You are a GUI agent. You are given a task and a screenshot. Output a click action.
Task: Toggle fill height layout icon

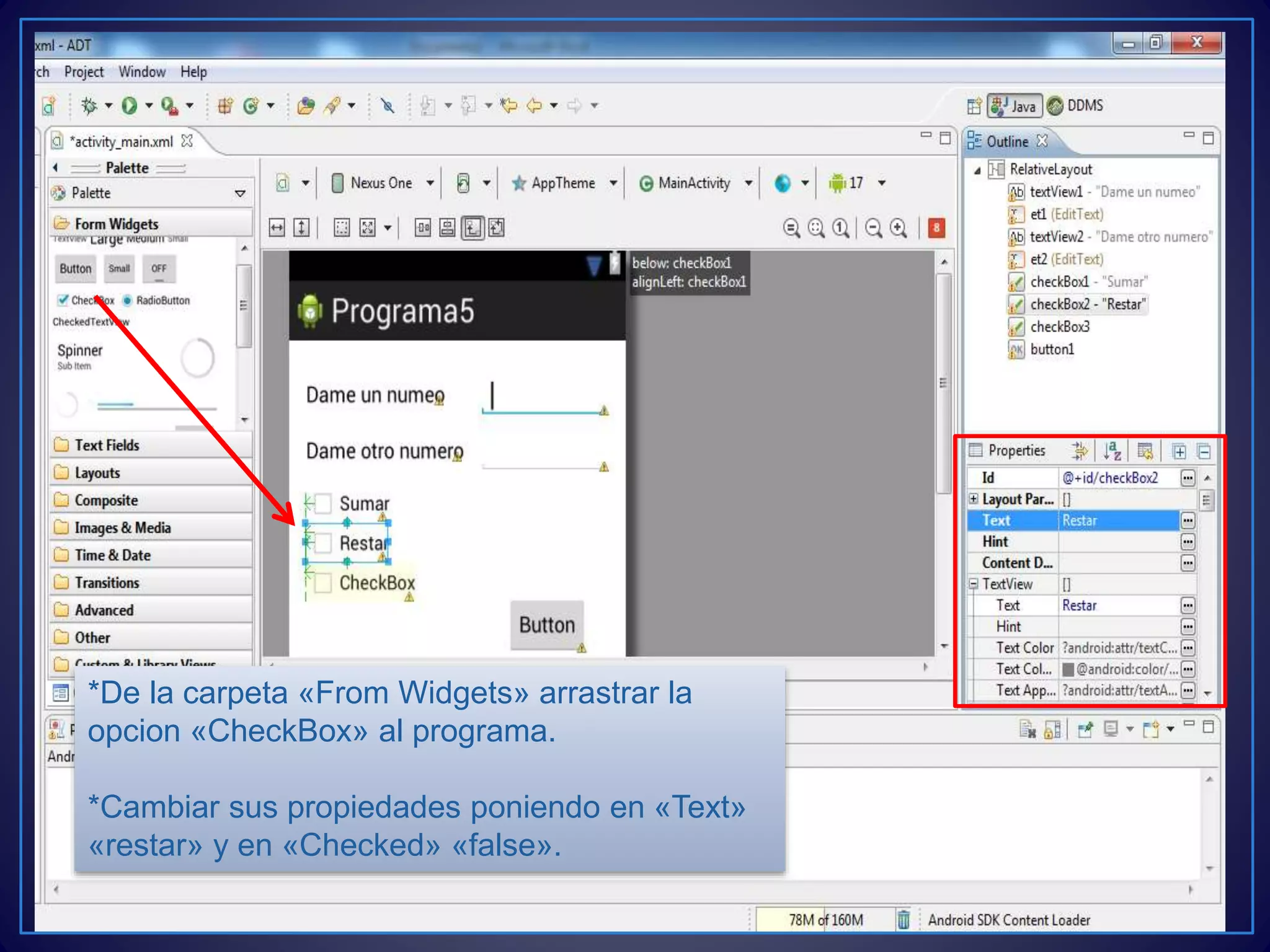tap(301, 228)
